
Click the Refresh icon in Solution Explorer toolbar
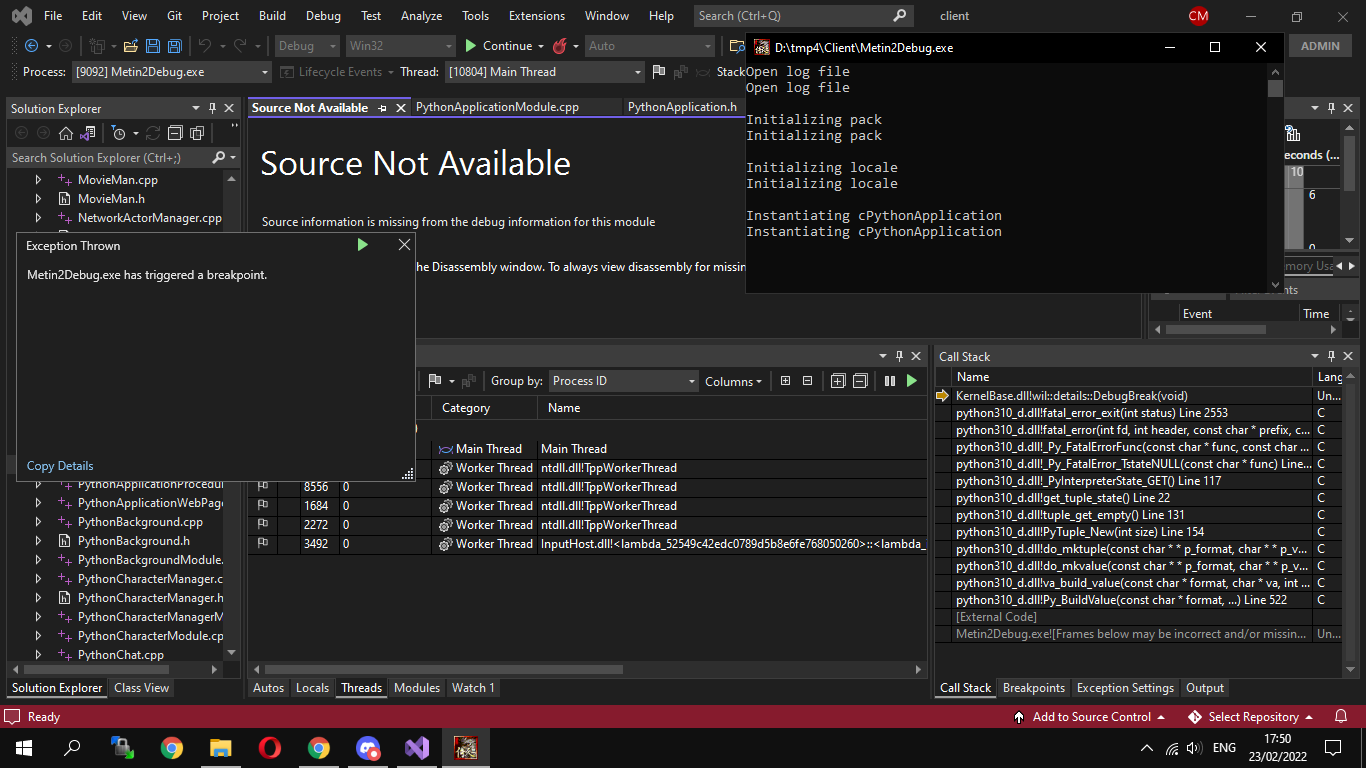coord(151,132)
